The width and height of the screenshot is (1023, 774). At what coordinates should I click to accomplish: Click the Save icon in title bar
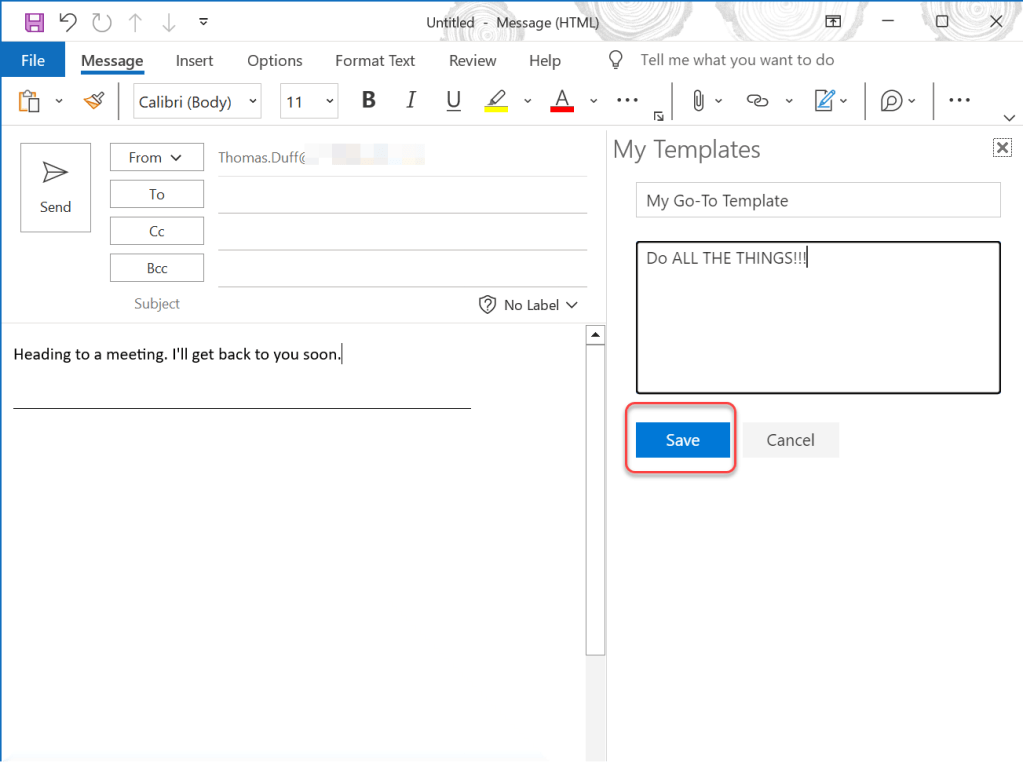click(34, 22)
